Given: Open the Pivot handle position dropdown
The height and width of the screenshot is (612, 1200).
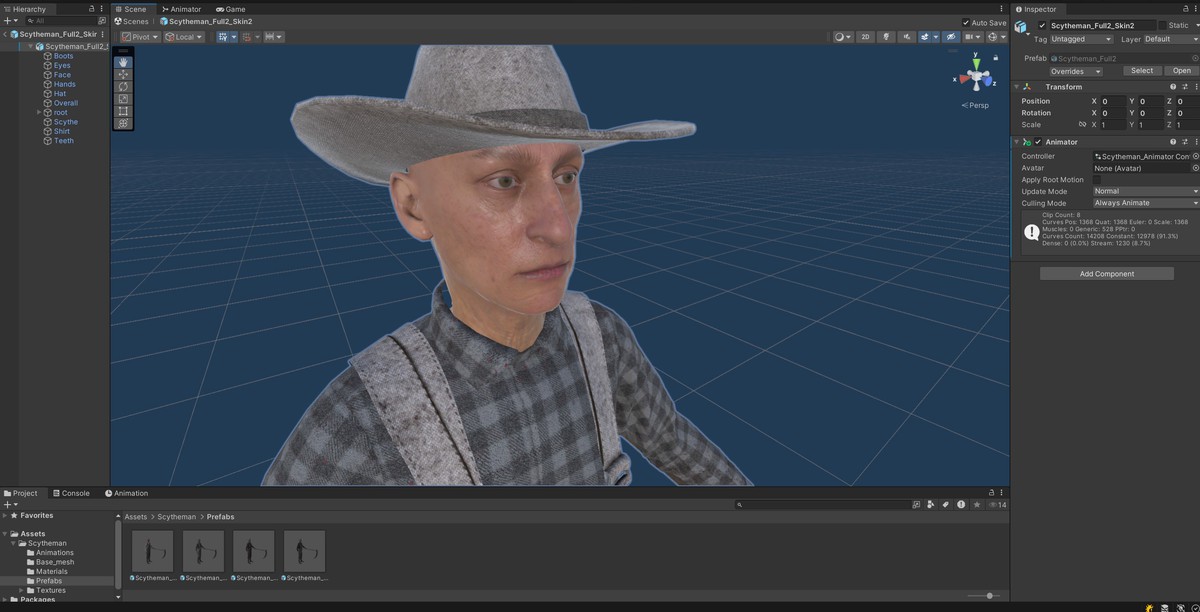Looking at the screenshot, I should (x=140, y=37).
